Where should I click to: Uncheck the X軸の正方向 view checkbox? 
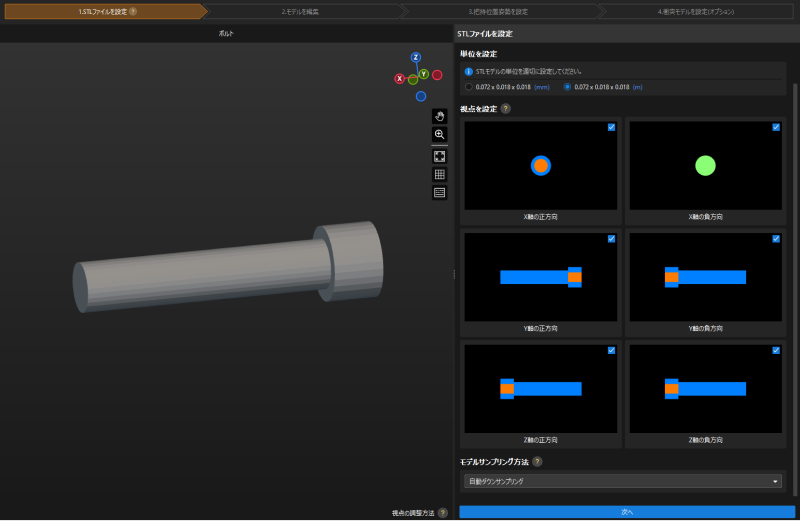pyautogui.click(x=611, y=127)
